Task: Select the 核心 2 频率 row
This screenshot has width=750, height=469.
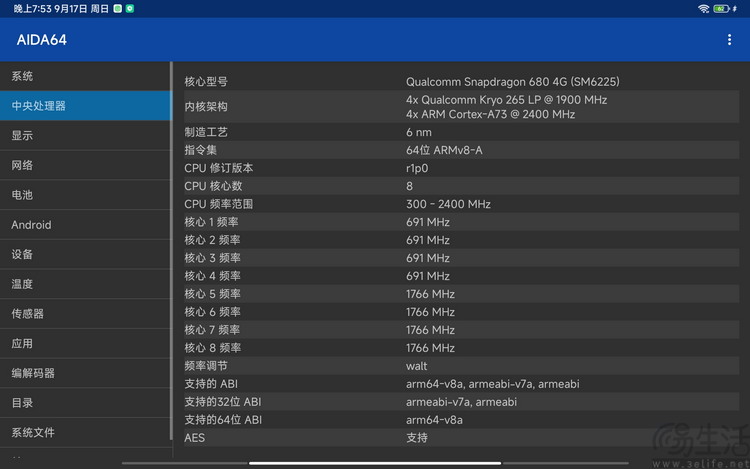Action: pos(461,240)
